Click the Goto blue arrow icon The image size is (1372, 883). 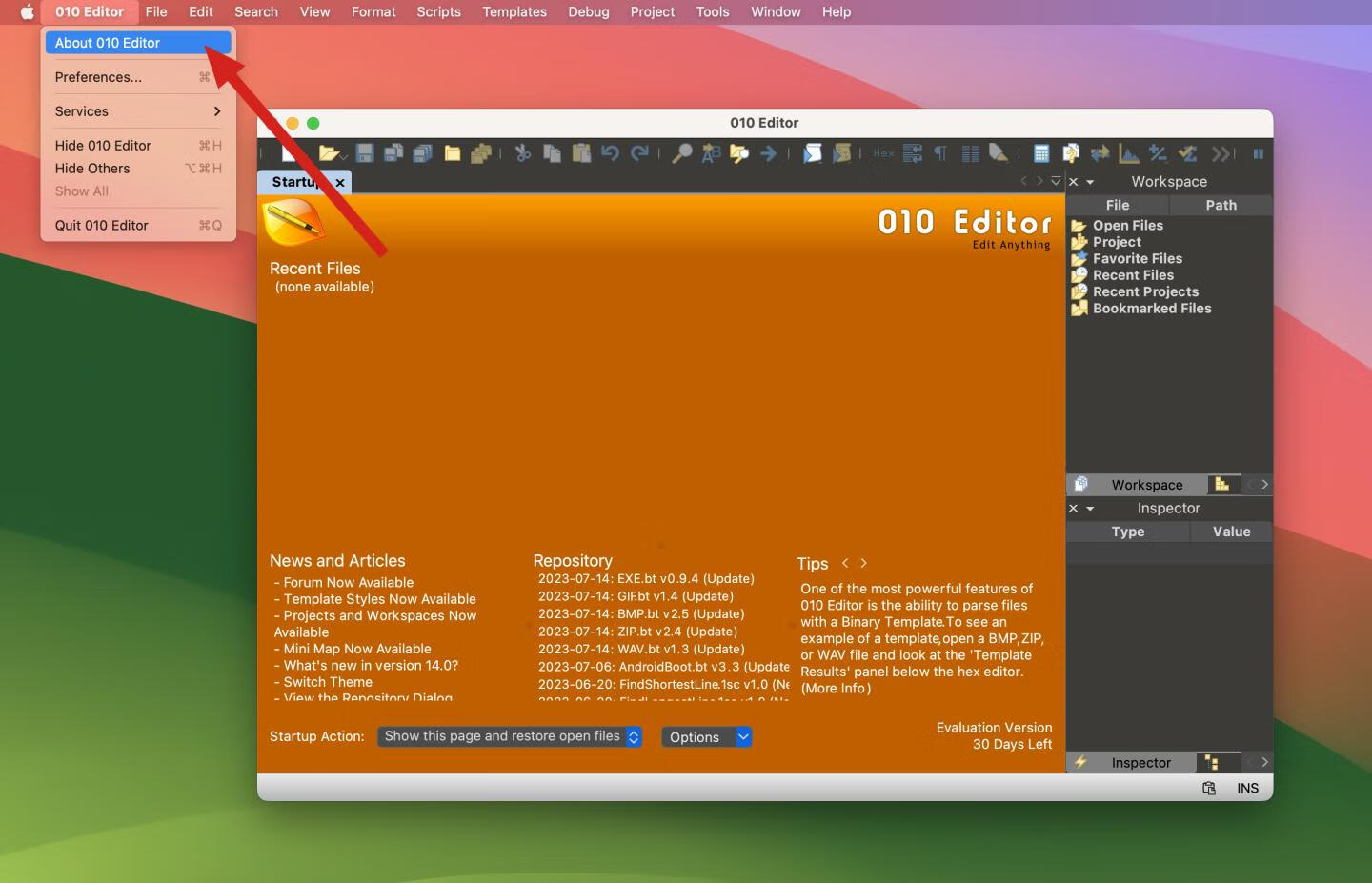point(768,153)
